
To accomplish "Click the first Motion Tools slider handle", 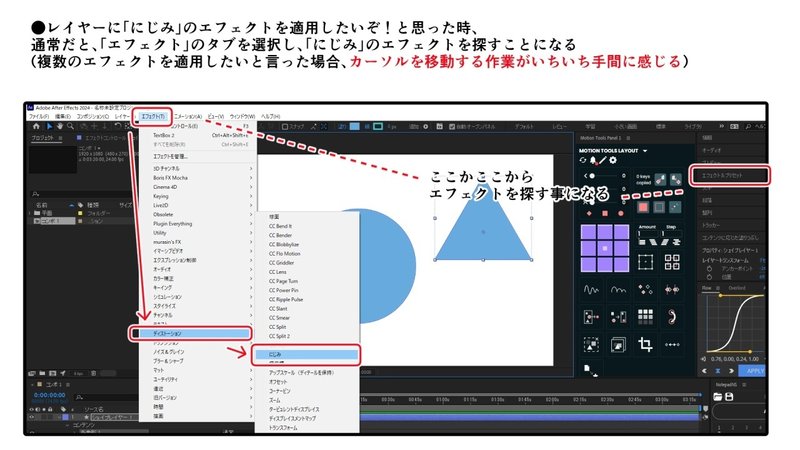I will 592,176.
